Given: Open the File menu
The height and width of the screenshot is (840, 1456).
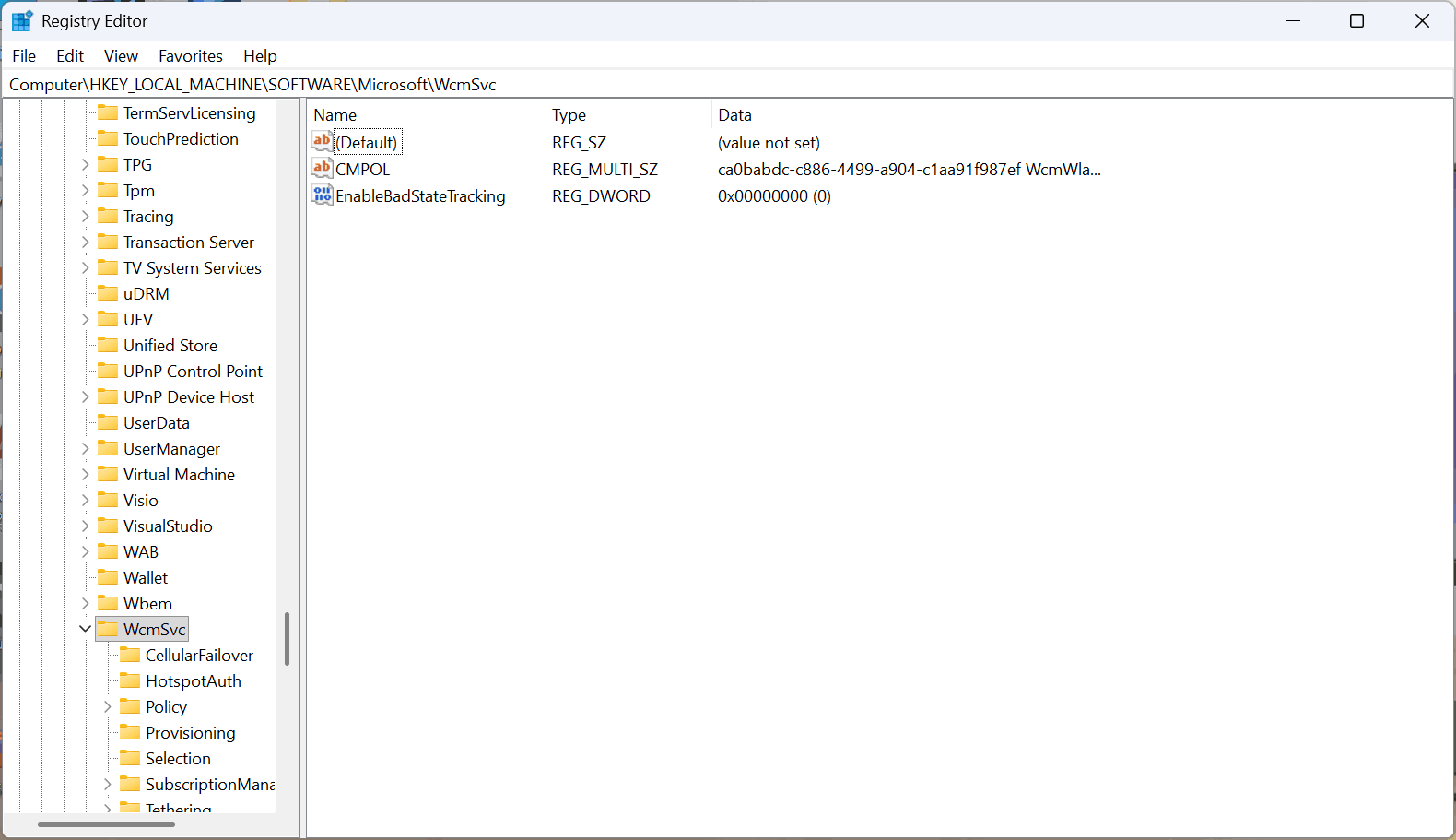Looking at the screenshot, I should coord(24,56).
